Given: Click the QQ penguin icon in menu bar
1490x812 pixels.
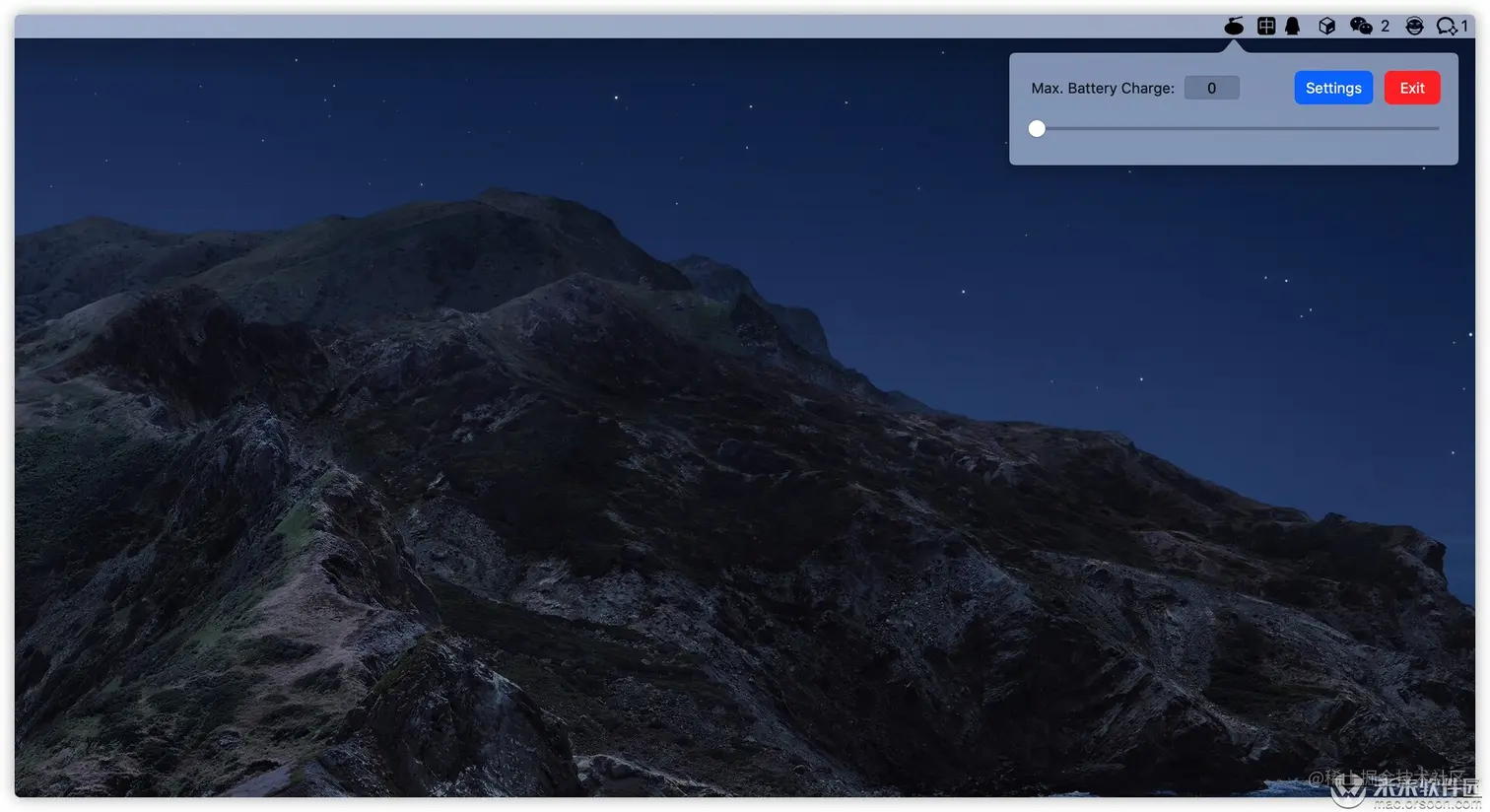Looking at the screenshot, I should [x=1293, y=27].
